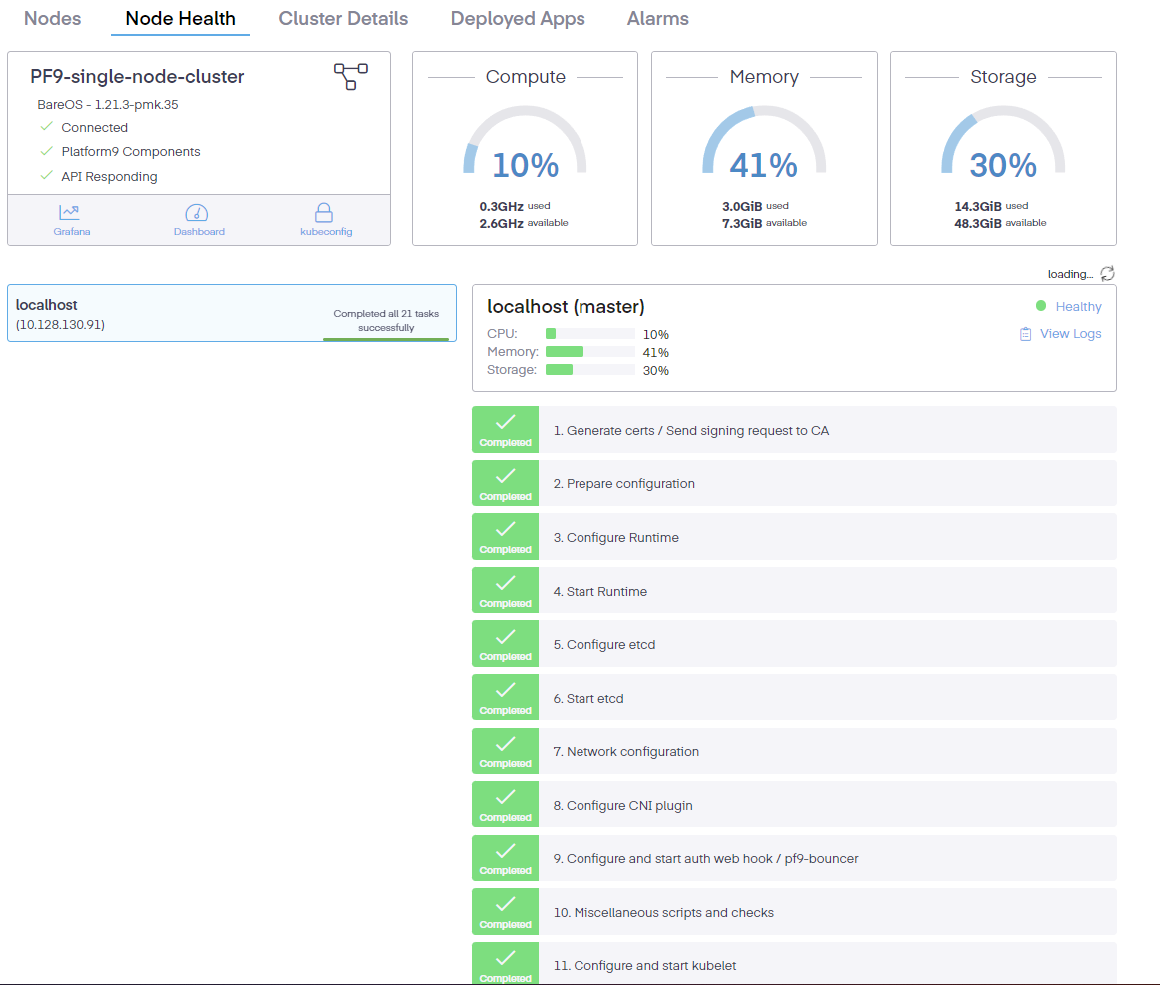Download kubeconfig via lock icon
This screenshot has height=985, width=1160.
[323, 213]
